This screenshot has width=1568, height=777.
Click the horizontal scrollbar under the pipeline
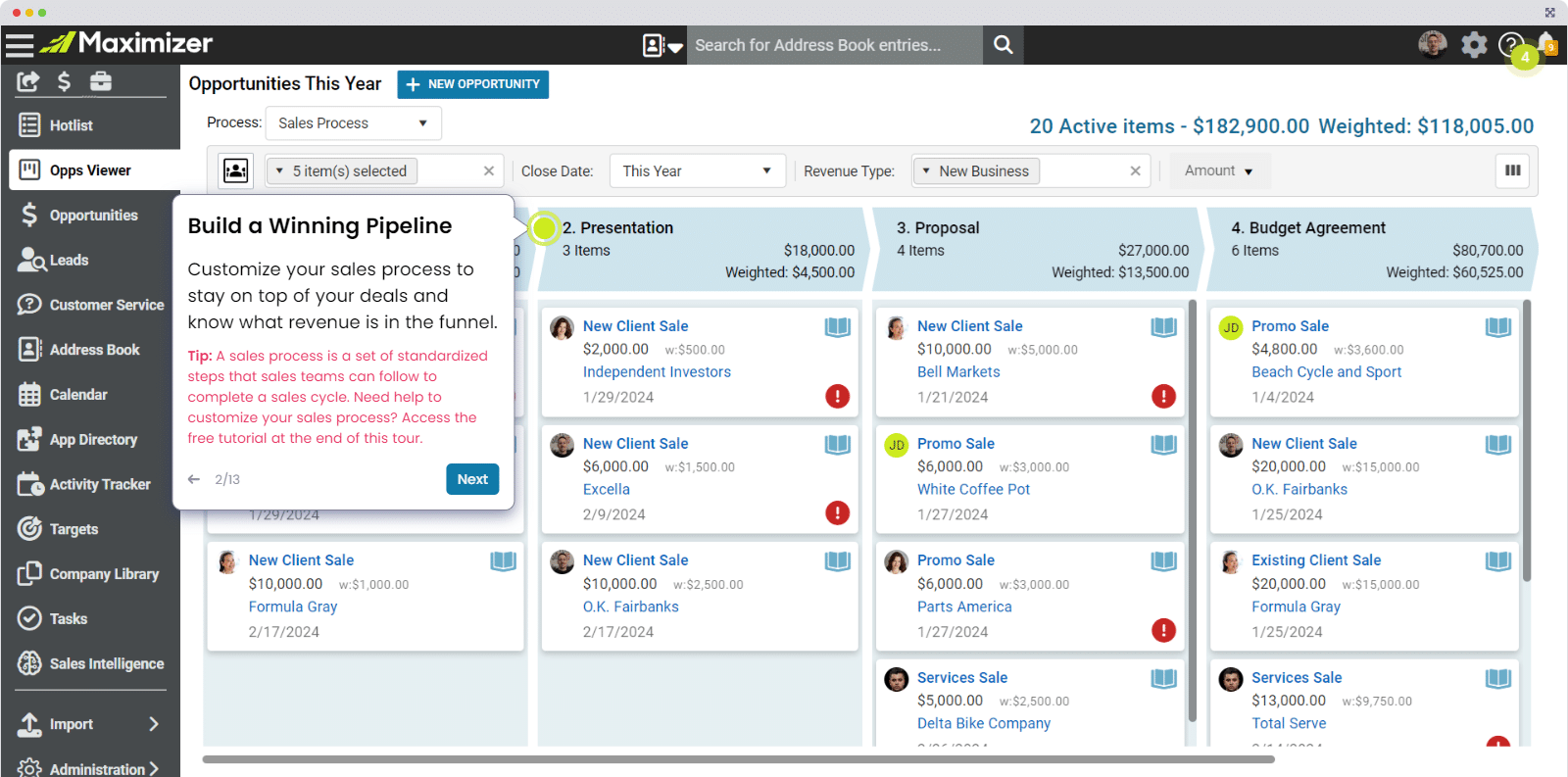(x=739, y=759)
